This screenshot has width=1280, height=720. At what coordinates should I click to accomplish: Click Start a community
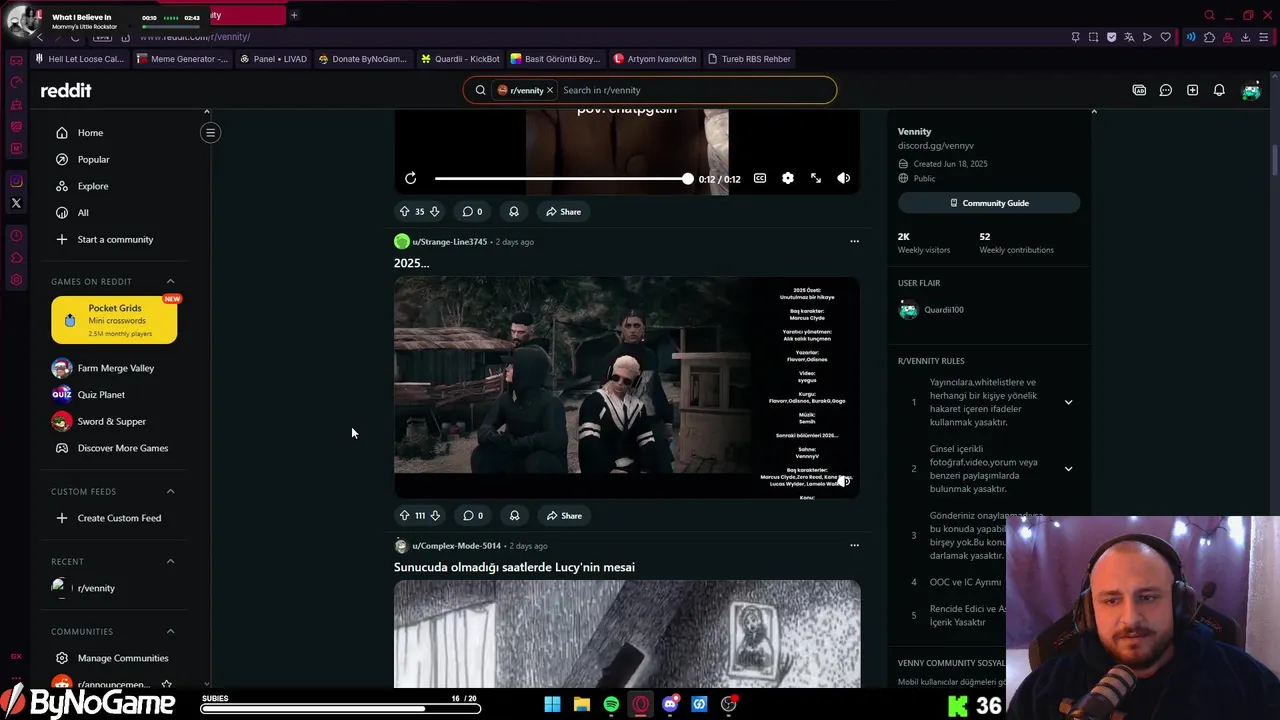point(114,239)
